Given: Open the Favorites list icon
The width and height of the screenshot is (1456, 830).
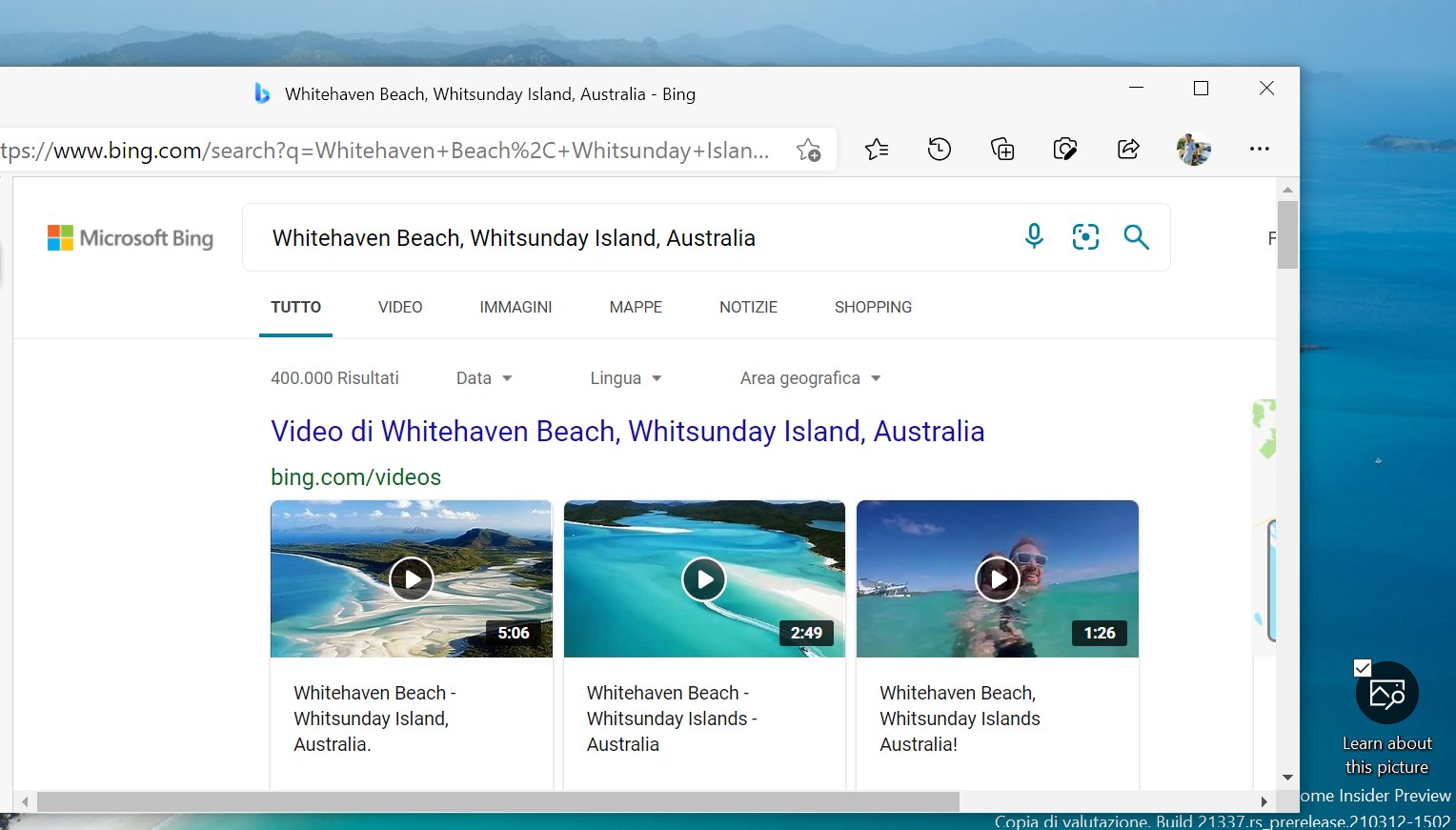Looking at the screenshot, I should coord(877,149).
